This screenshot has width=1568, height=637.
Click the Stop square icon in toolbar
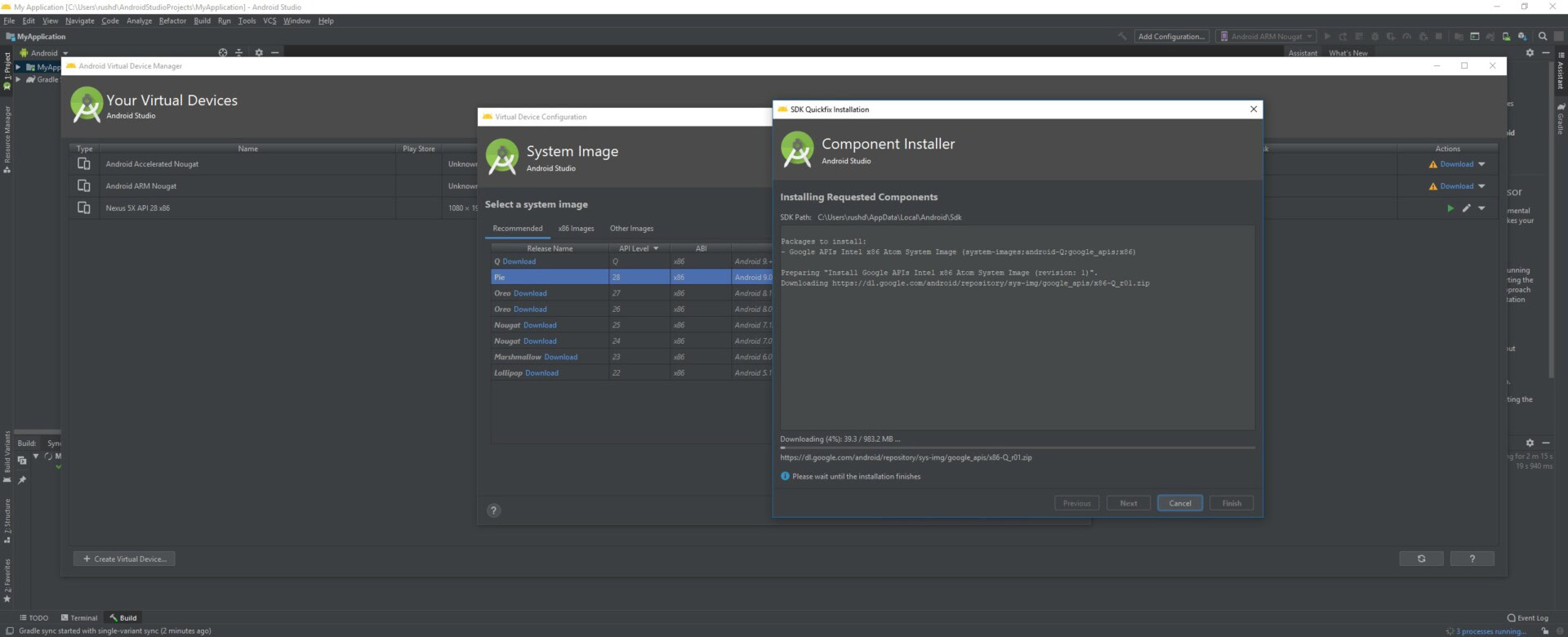pyautogui.click(x=1438, y=36)
